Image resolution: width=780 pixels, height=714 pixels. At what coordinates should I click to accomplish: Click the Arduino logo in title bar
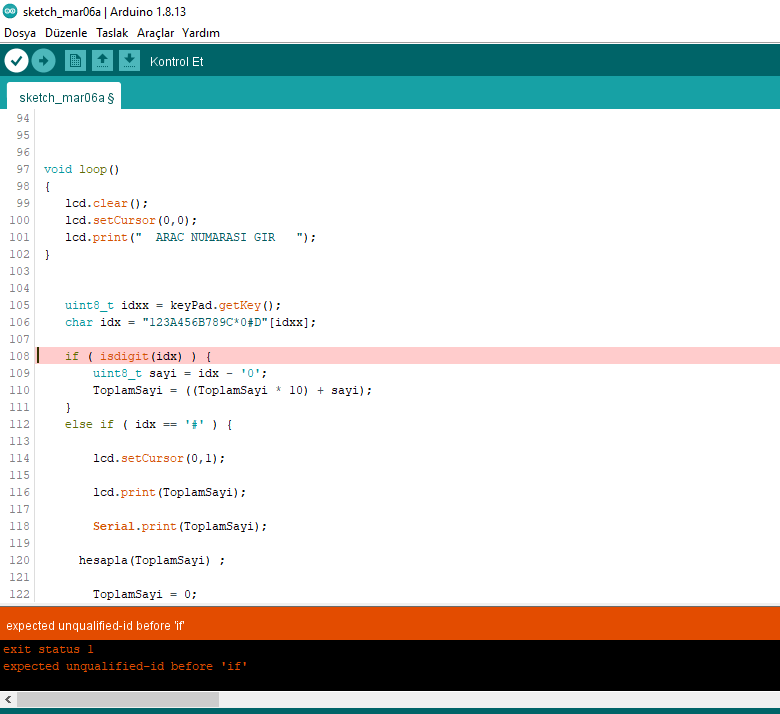tap(10, 11)
